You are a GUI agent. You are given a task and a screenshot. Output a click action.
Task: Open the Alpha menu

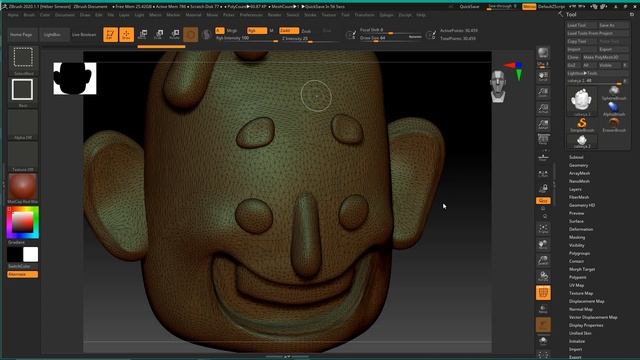13,15
